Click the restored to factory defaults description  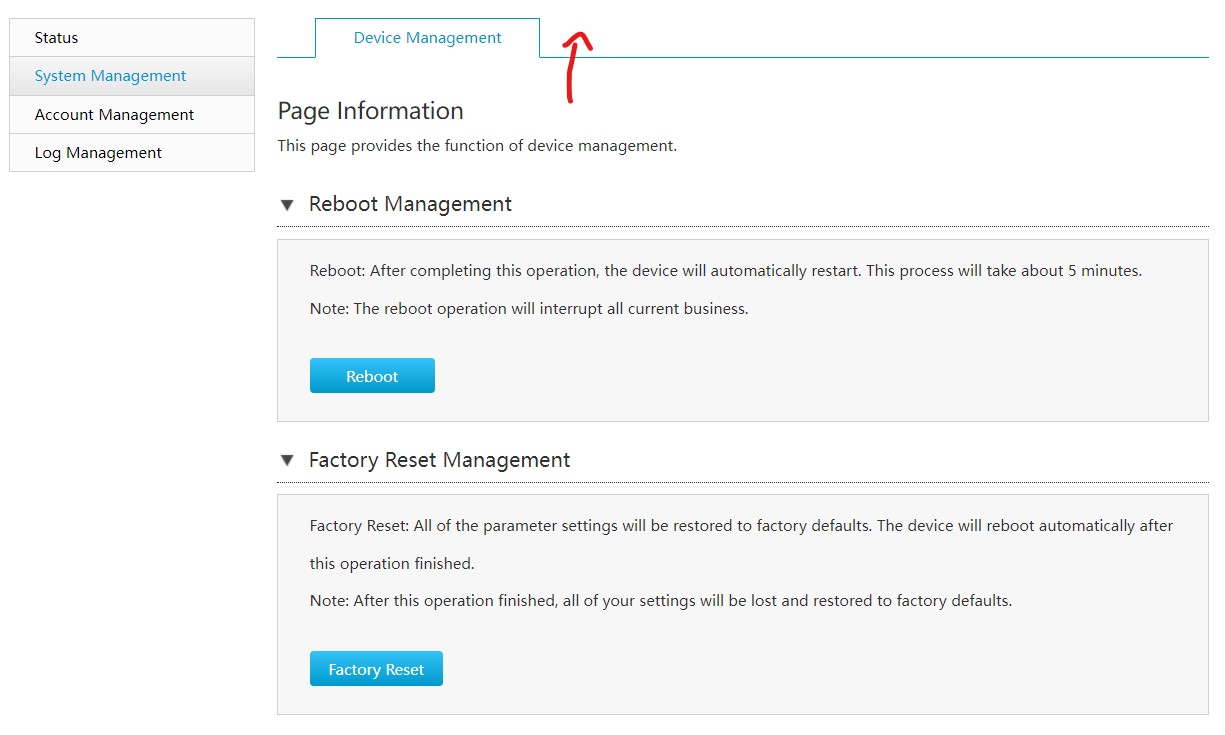coord(741,526)
